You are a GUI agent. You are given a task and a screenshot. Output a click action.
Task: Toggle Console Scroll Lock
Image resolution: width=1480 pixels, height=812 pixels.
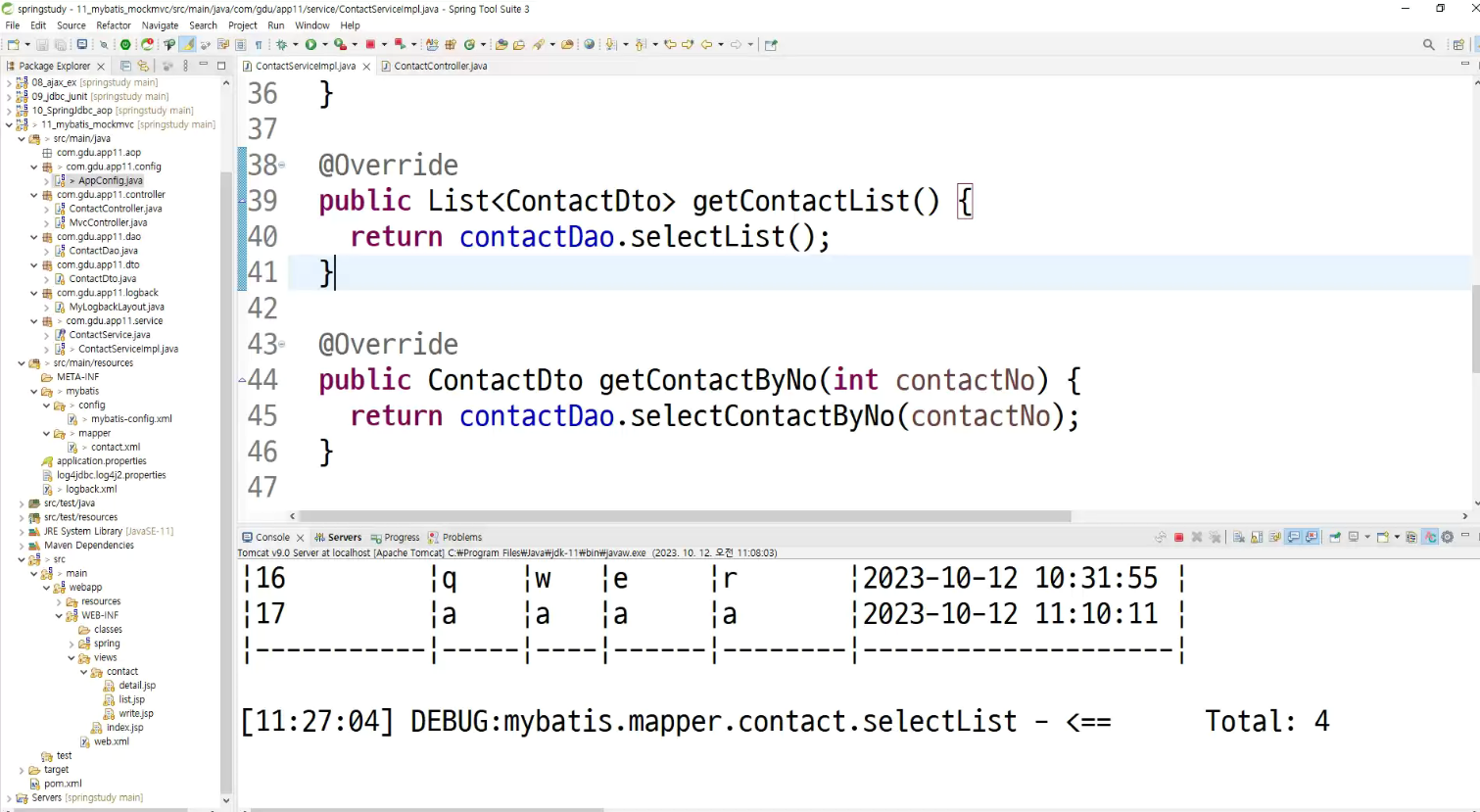[1257, 537]
